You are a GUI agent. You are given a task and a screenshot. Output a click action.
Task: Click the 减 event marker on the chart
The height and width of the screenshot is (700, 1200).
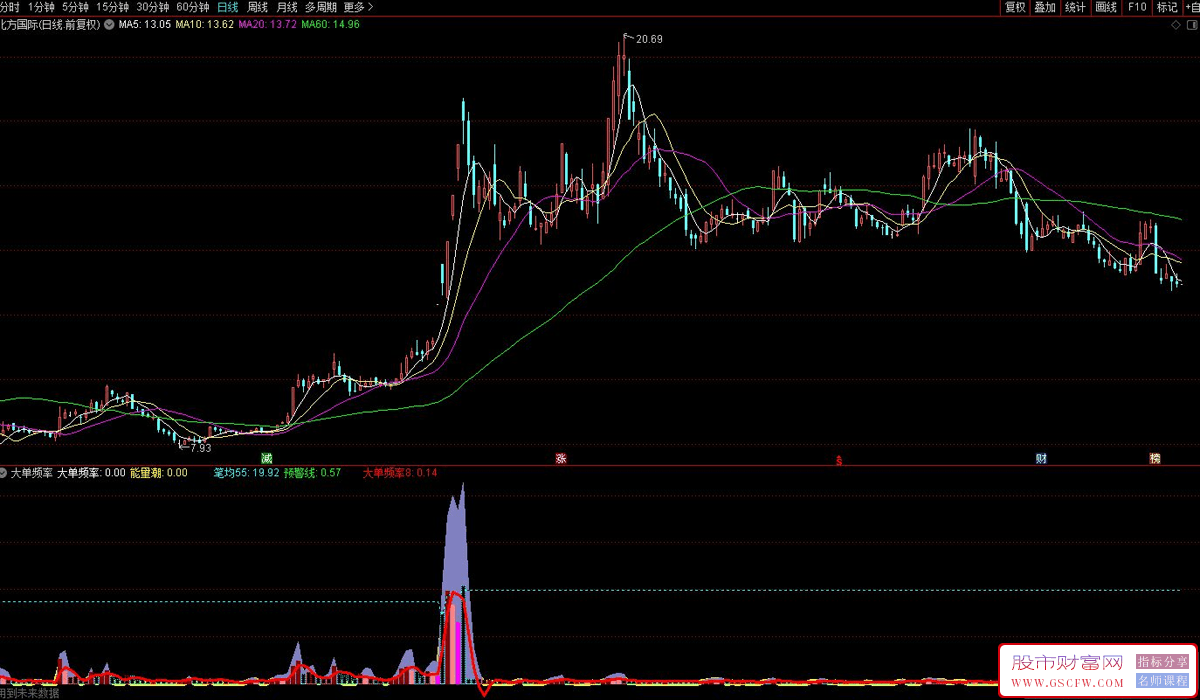point(267,458)
